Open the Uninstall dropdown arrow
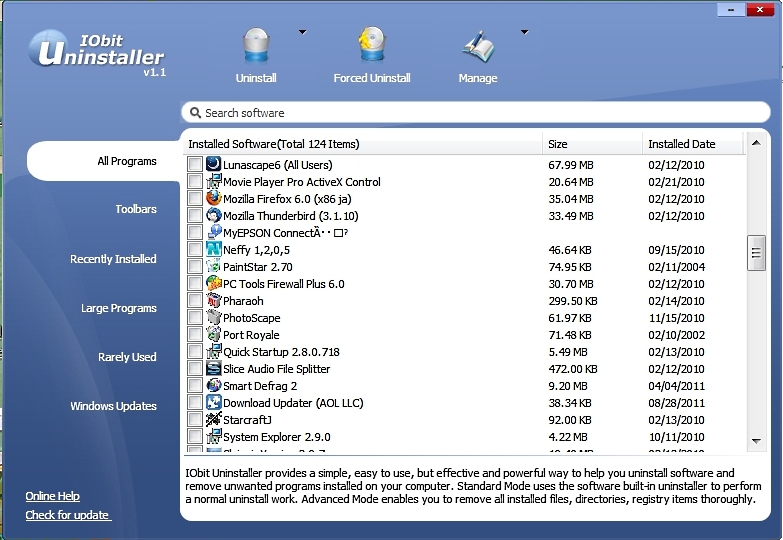The width and height of the screenshot is (783, 540). pyautogui.click(x=302, y=32)
